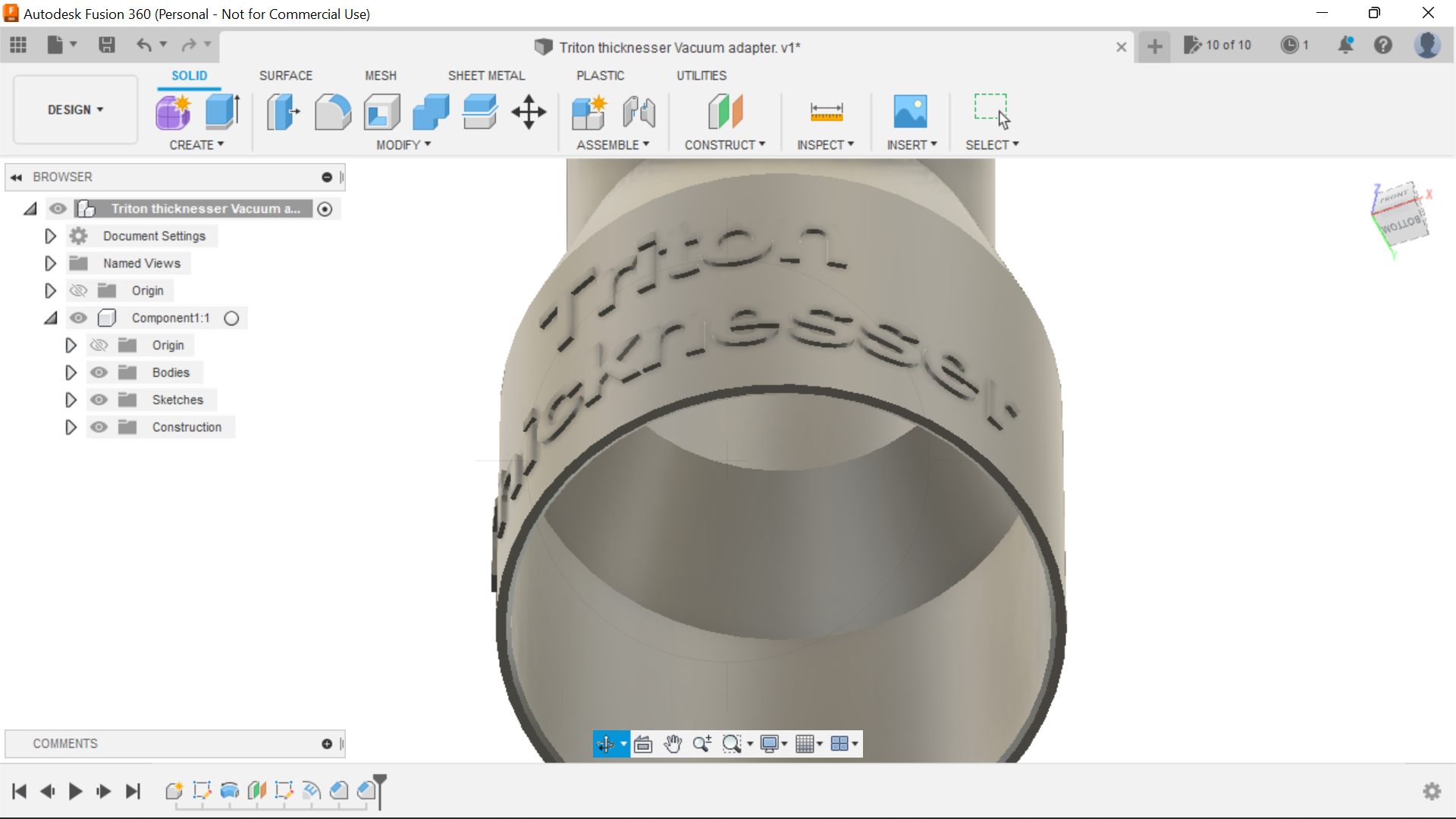Select the Shell tool

click(x=381, y=111)
